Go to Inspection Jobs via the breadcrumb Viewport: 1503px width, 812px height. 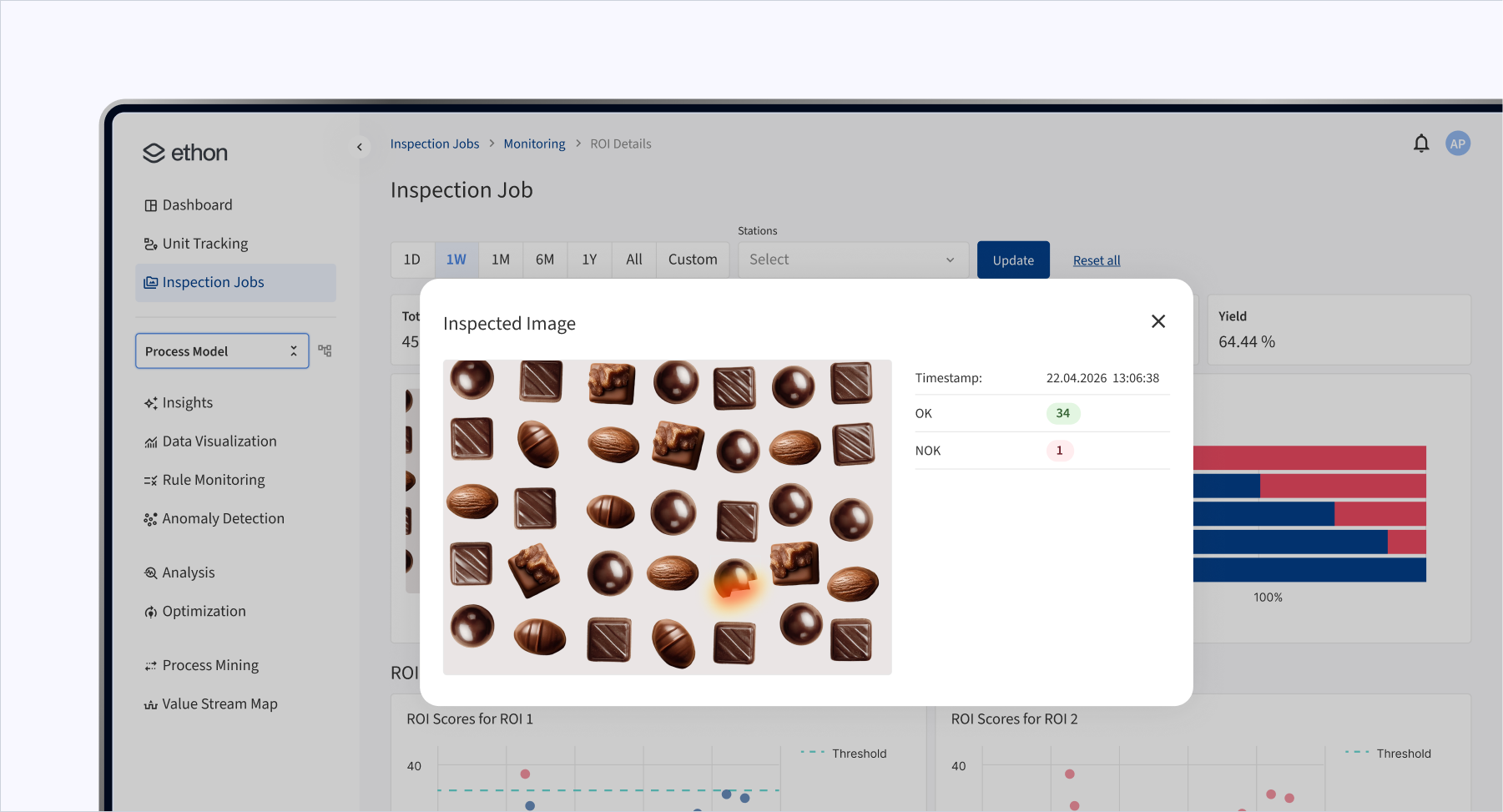click(434, 143)
